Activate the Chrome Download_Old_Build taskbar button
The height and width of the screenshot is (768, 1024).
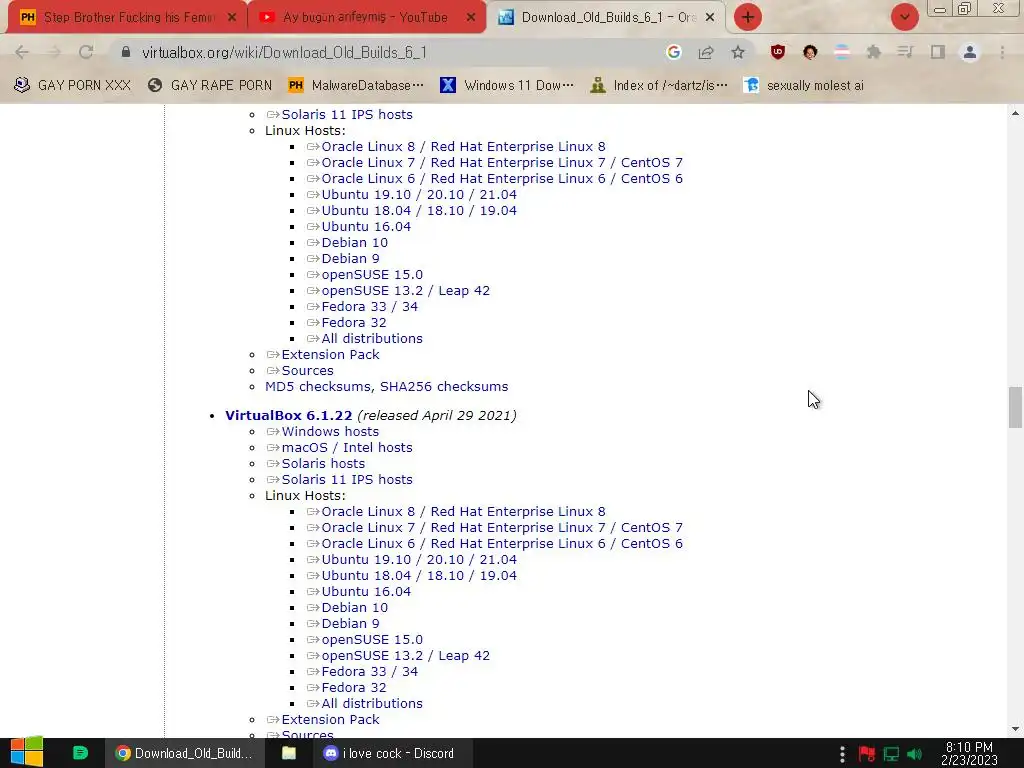(x=184, y=753)
